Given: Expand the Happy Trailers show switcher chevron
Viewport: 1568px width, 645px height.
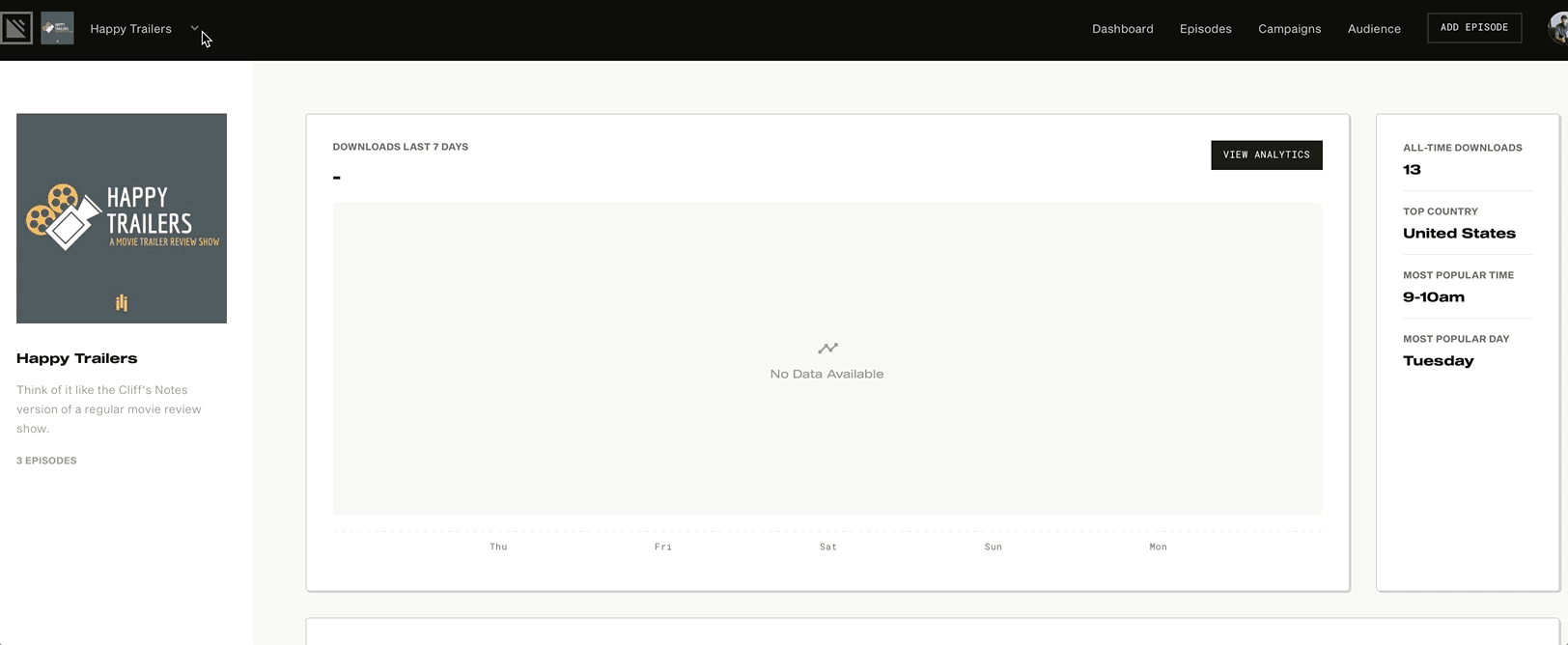Looking at the screenshot, I should coord(194,28).
